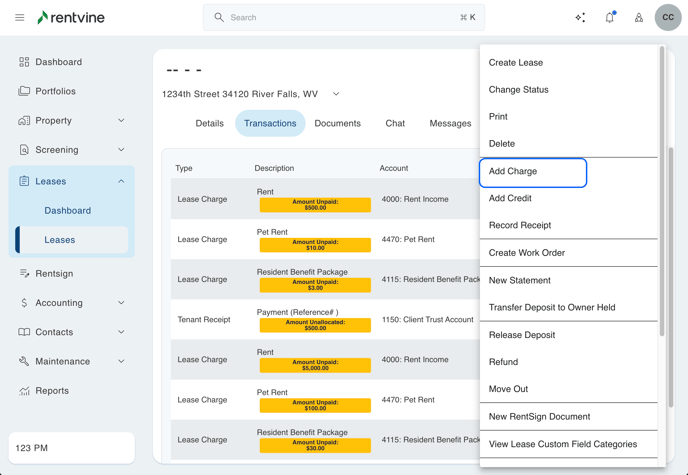Select Add Charge from the menu
Viewport: 688px width, 475px height.
(533, 172)
